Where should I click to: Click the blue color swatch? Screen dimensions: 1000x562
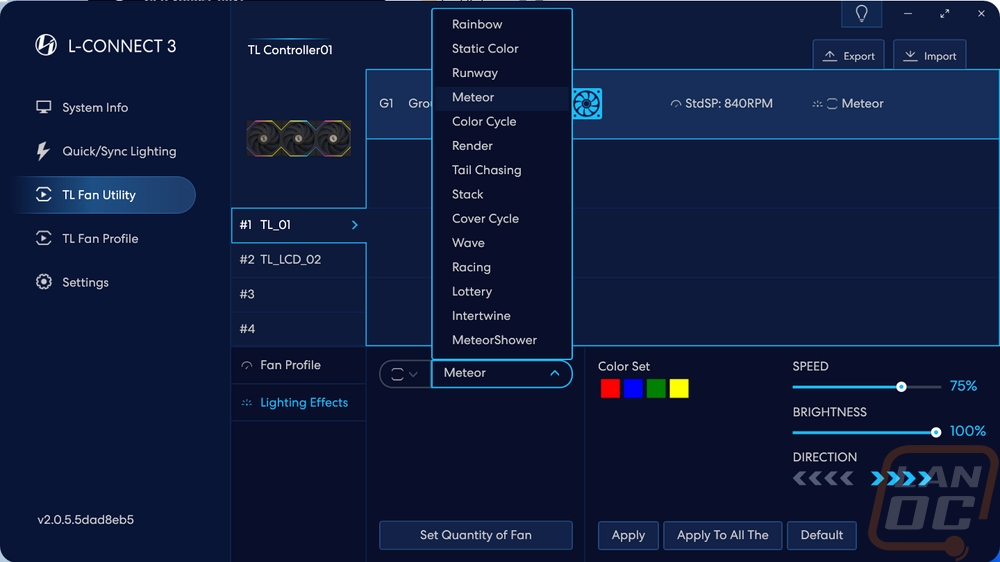[633, 388]
